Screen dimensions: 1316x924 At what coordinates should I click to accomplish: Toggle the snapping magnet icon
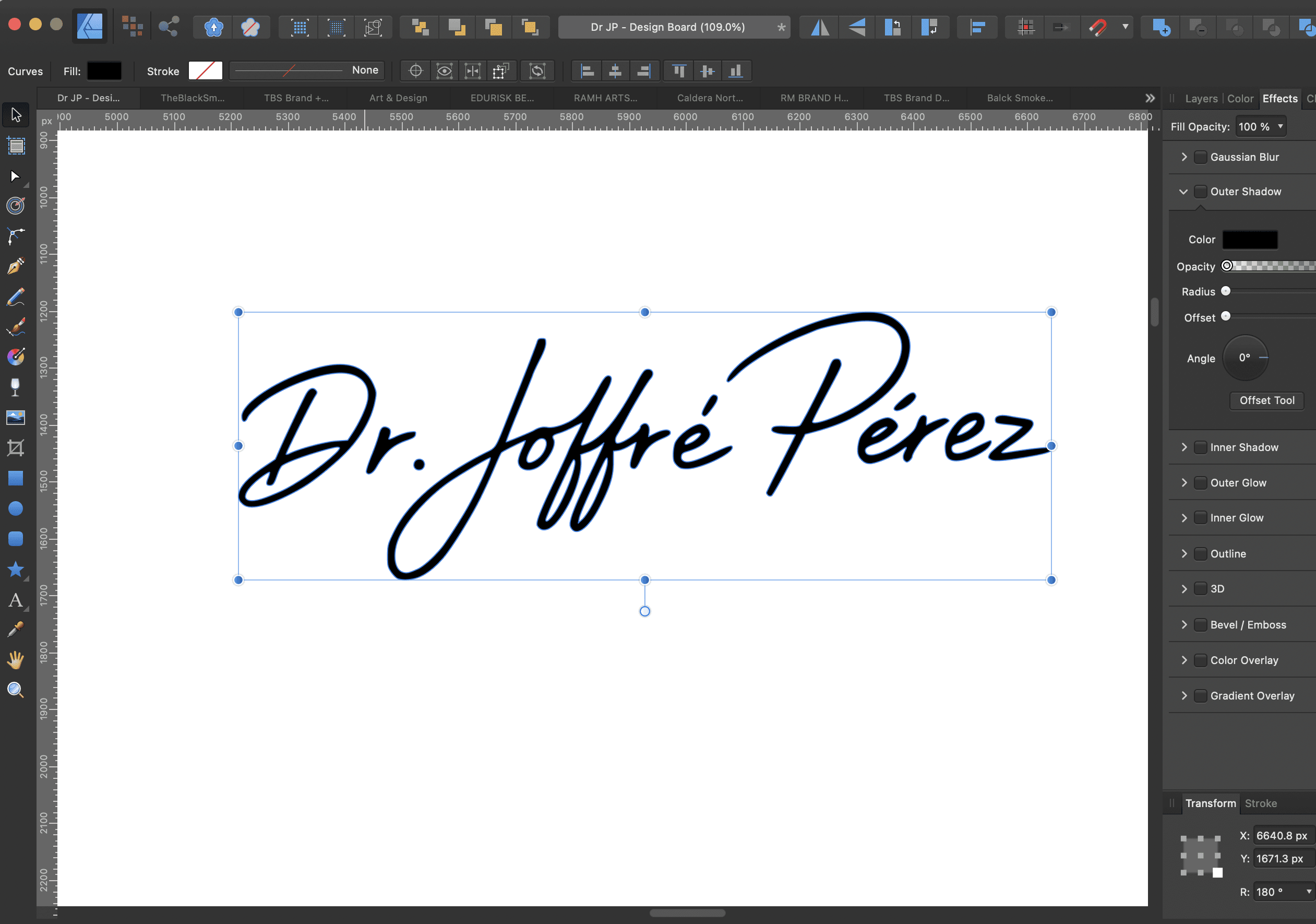[x=1097, y=27]
